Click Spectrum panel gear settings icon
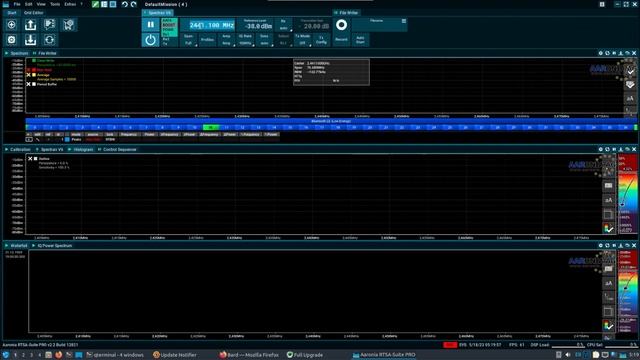640x360 pixels. click(x=600, y=53)
